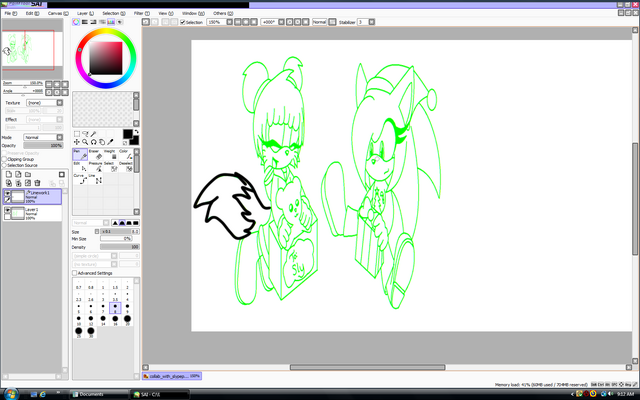The width and height of the screenshot is (640, 400).
Task: Select the Curve tool
Action: point(80,179)
